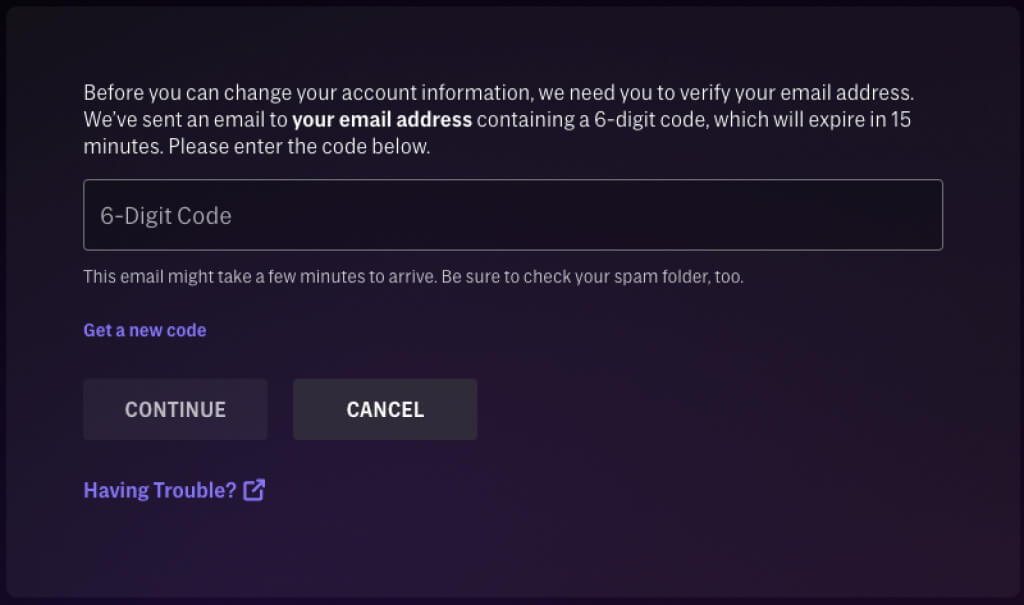This screenshot has width=1024, height=605.
Task: Select the "Get a new code" link
Action: (x=145, y=330)
